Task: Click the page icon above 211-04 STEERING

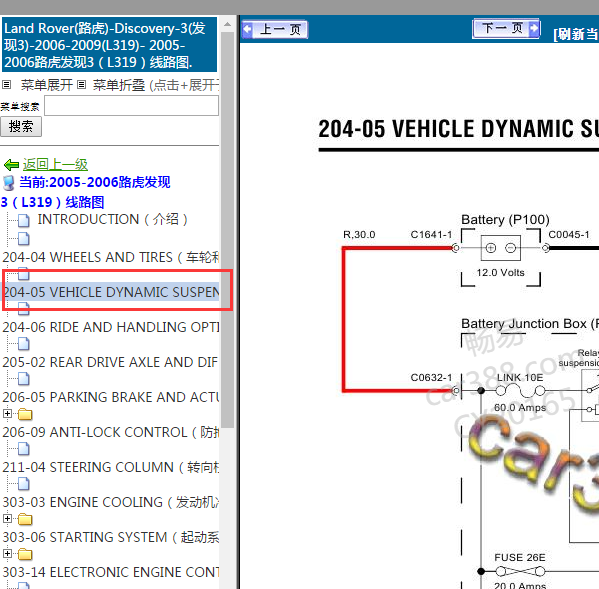Action: 24,449
